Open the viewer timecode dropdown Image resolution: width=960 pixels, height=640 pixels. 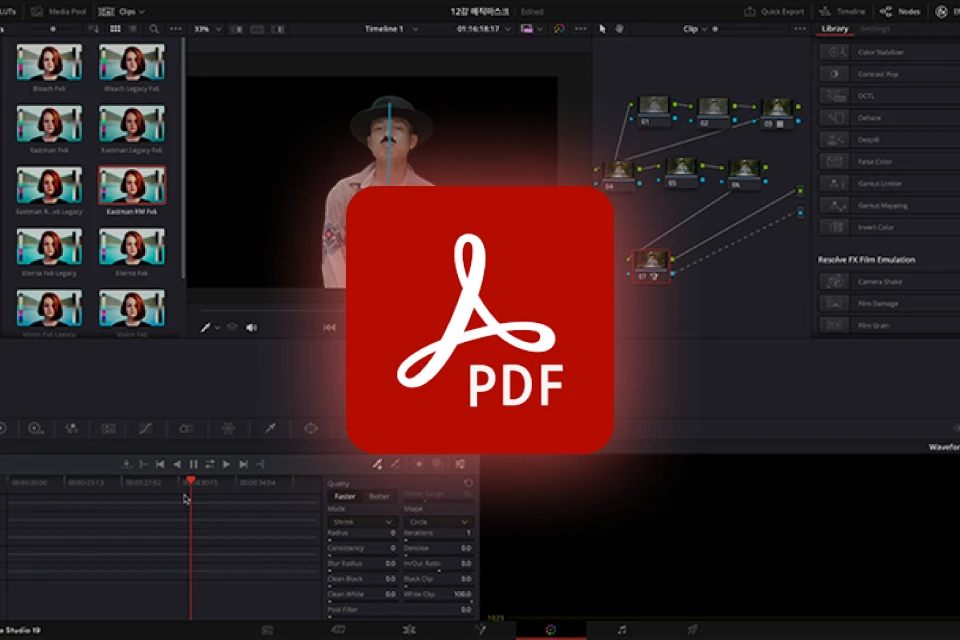tap(484, 29)
